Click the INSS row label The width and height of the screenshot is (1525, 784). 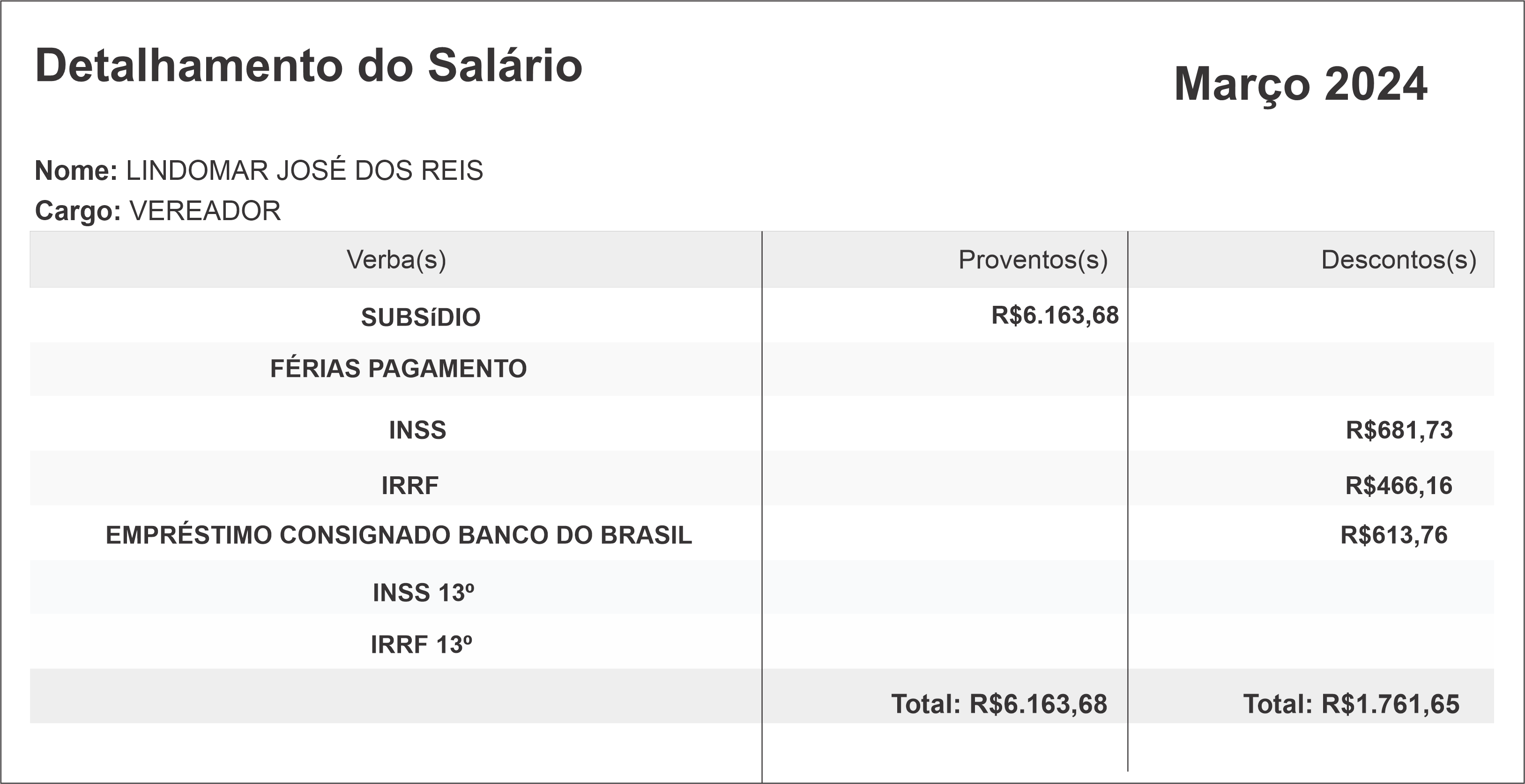(417, 430)
